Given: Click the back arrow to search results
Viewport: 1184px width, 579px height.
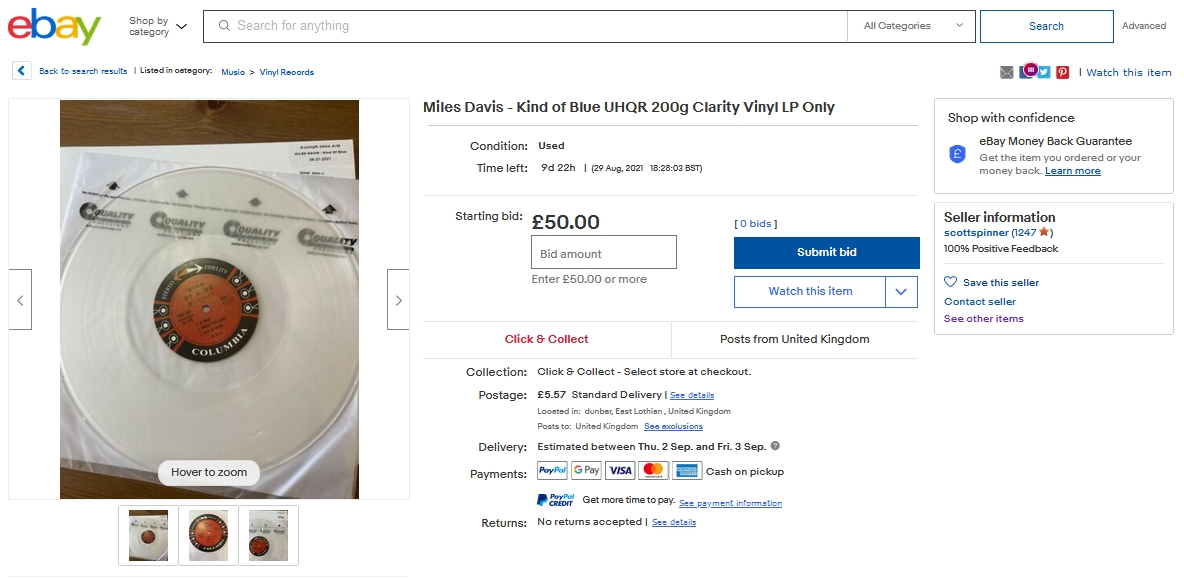Looking at the screenshot, I should click(21, 71).
